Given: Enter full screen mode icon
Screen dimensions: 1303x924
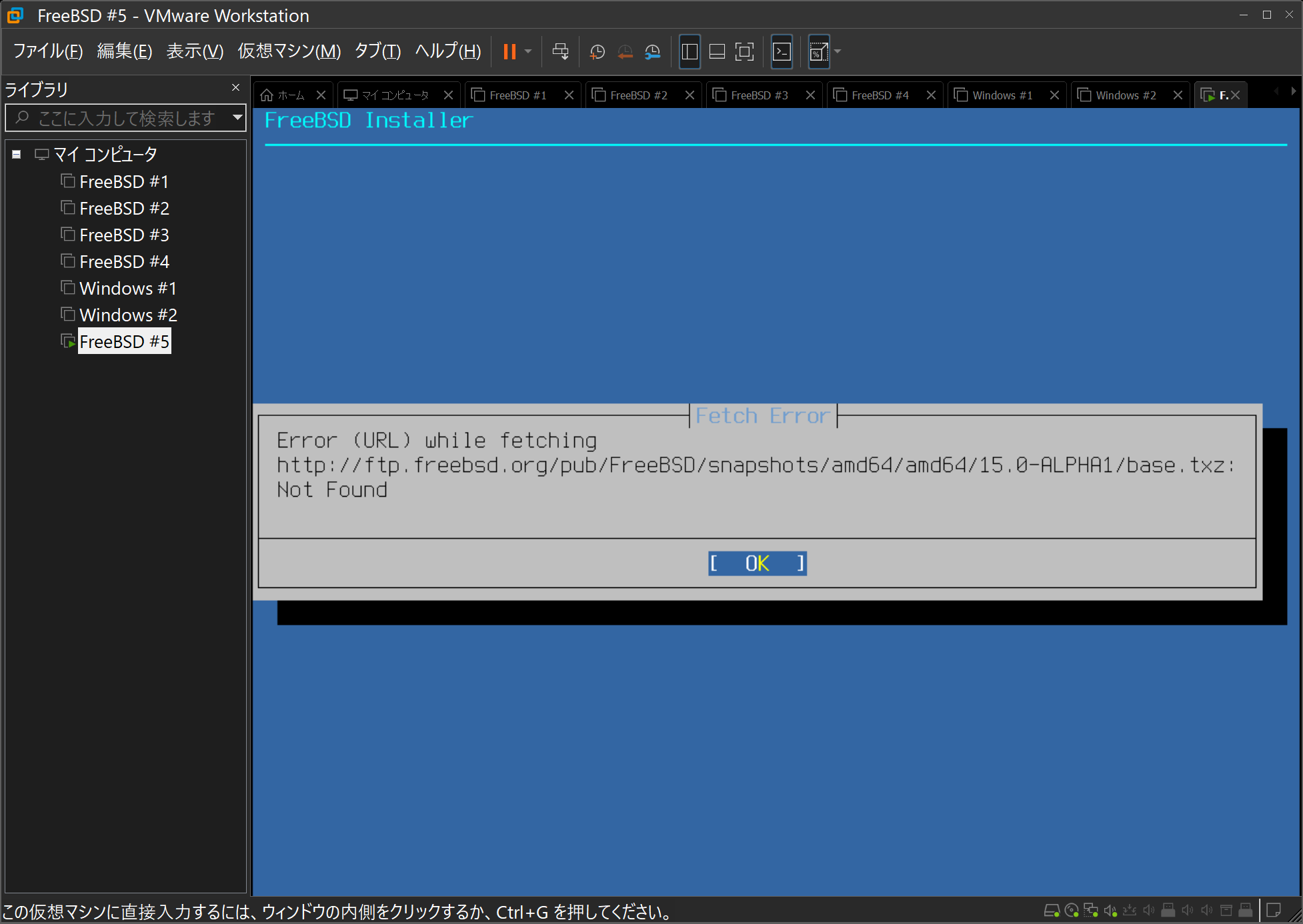Looking at the screenshot, I should click(x=744, y=51).
